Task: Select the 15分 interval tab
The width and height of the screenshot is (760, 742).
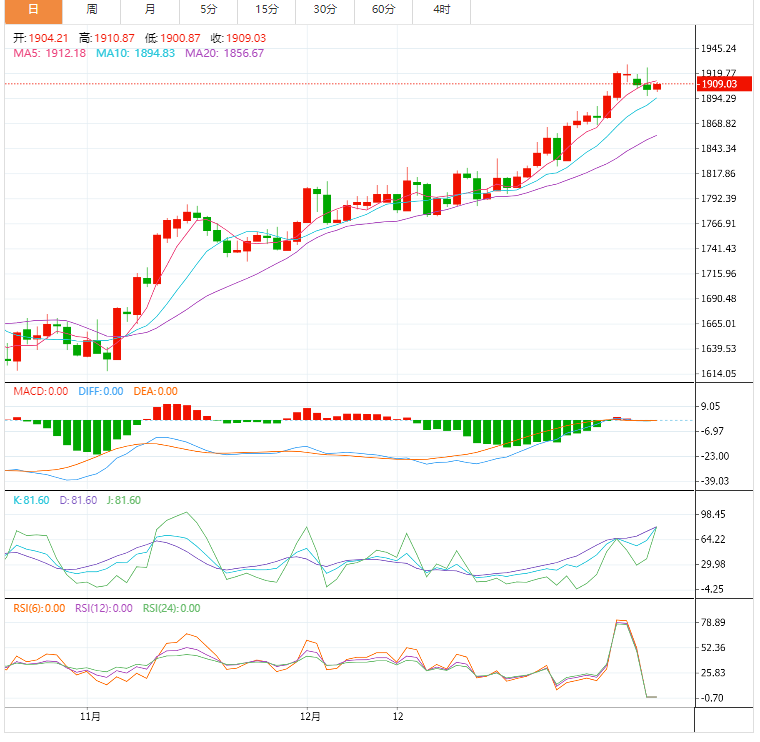Action: pyautogui.click(x=267, y=9)
